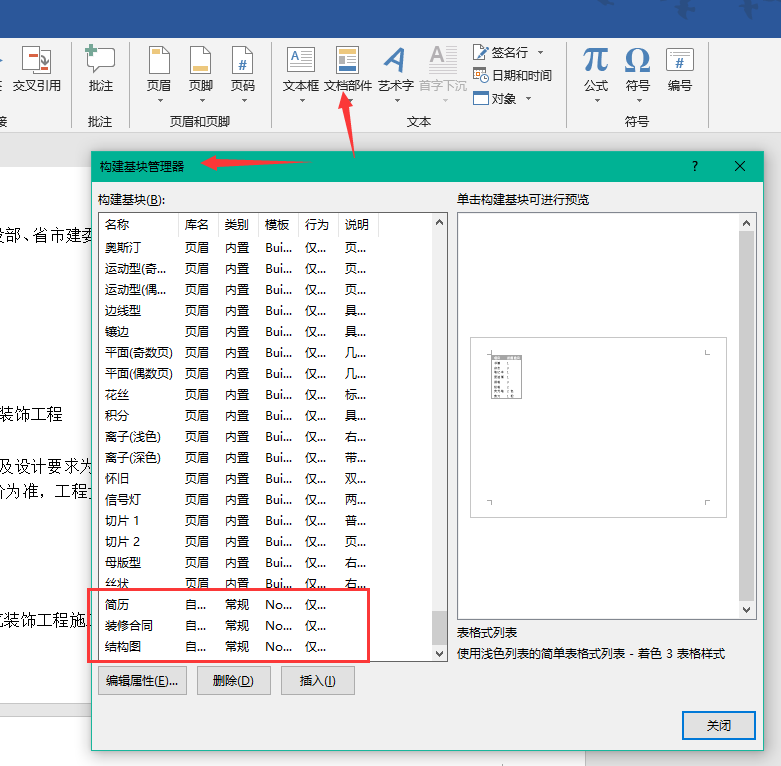
Task: Sort list by Gallery (库名) column header
Action: (x=198, y=225)
